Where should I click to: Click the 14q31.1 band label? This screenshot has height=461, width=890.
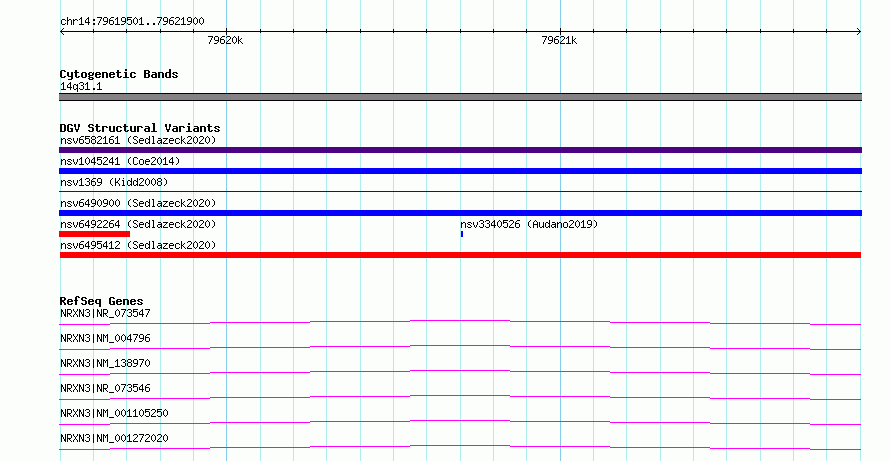81,87
